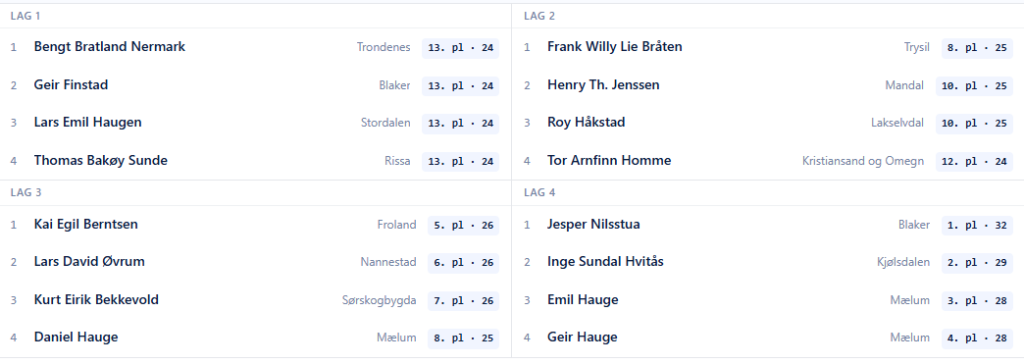Click Inge Sundal Hvitås' name

tap(605, 262)
